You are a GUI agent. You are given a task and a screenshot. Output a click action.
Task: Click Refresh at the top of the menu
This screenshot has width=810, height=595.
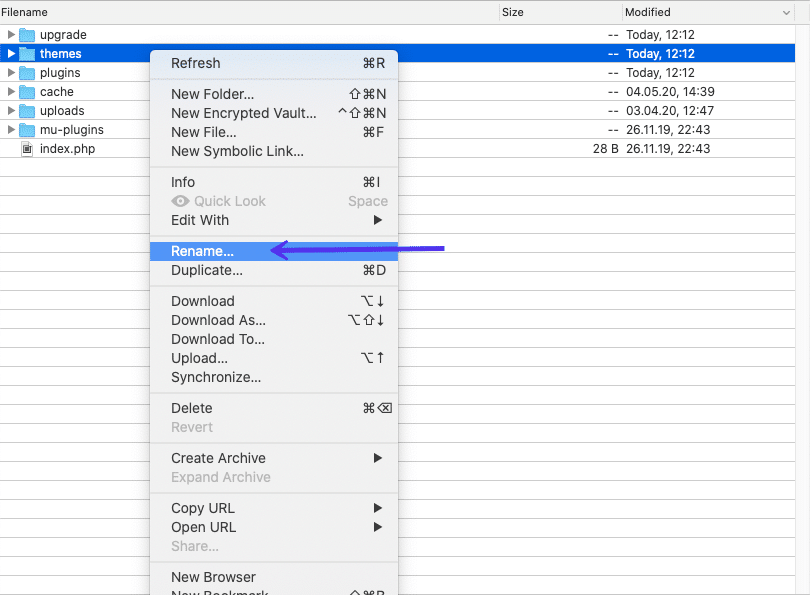coord(196,62)
